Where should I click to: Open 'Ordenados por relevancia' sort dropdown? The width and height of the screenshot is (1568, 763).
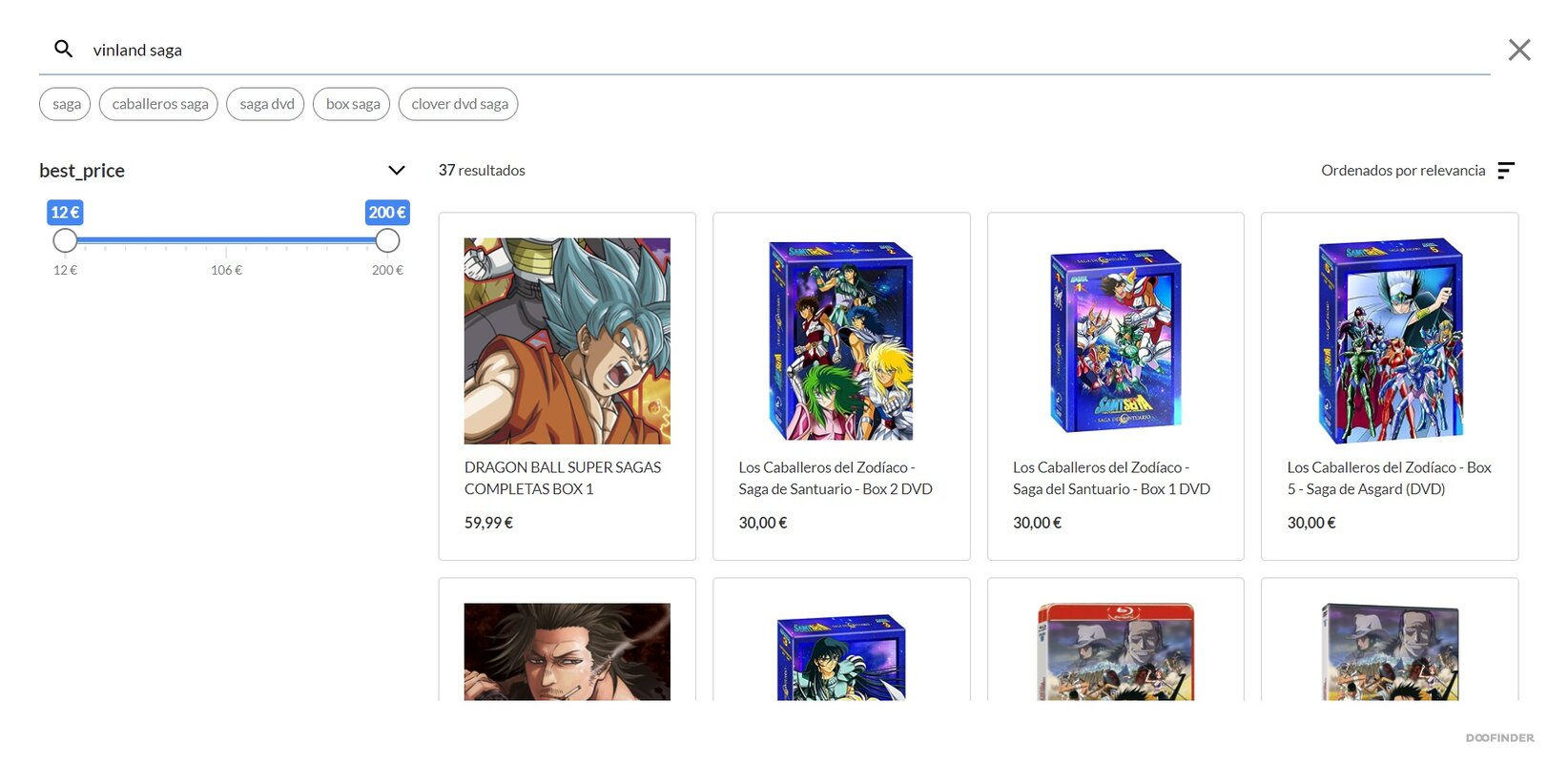click(1403, 171)
